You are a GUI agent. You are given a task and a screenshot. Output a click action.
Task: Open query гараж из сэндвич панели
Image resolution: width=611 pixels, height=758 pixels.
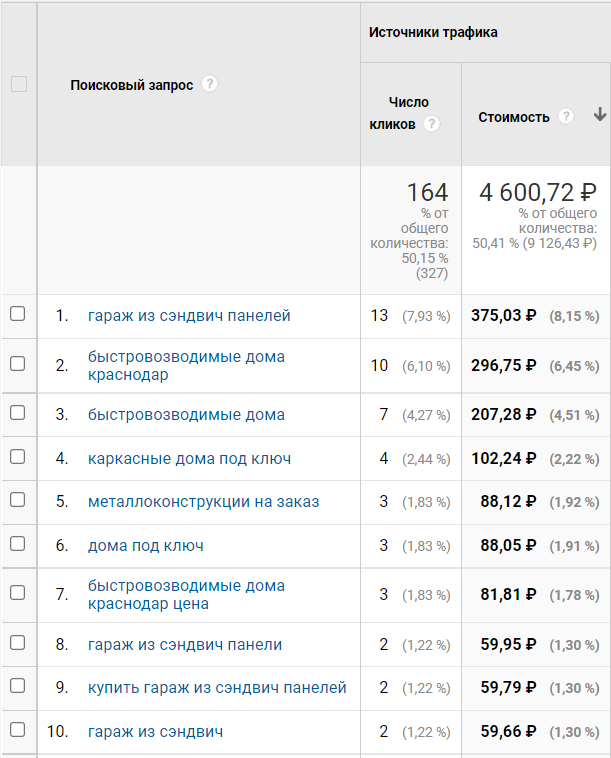[x=185, y=644]
